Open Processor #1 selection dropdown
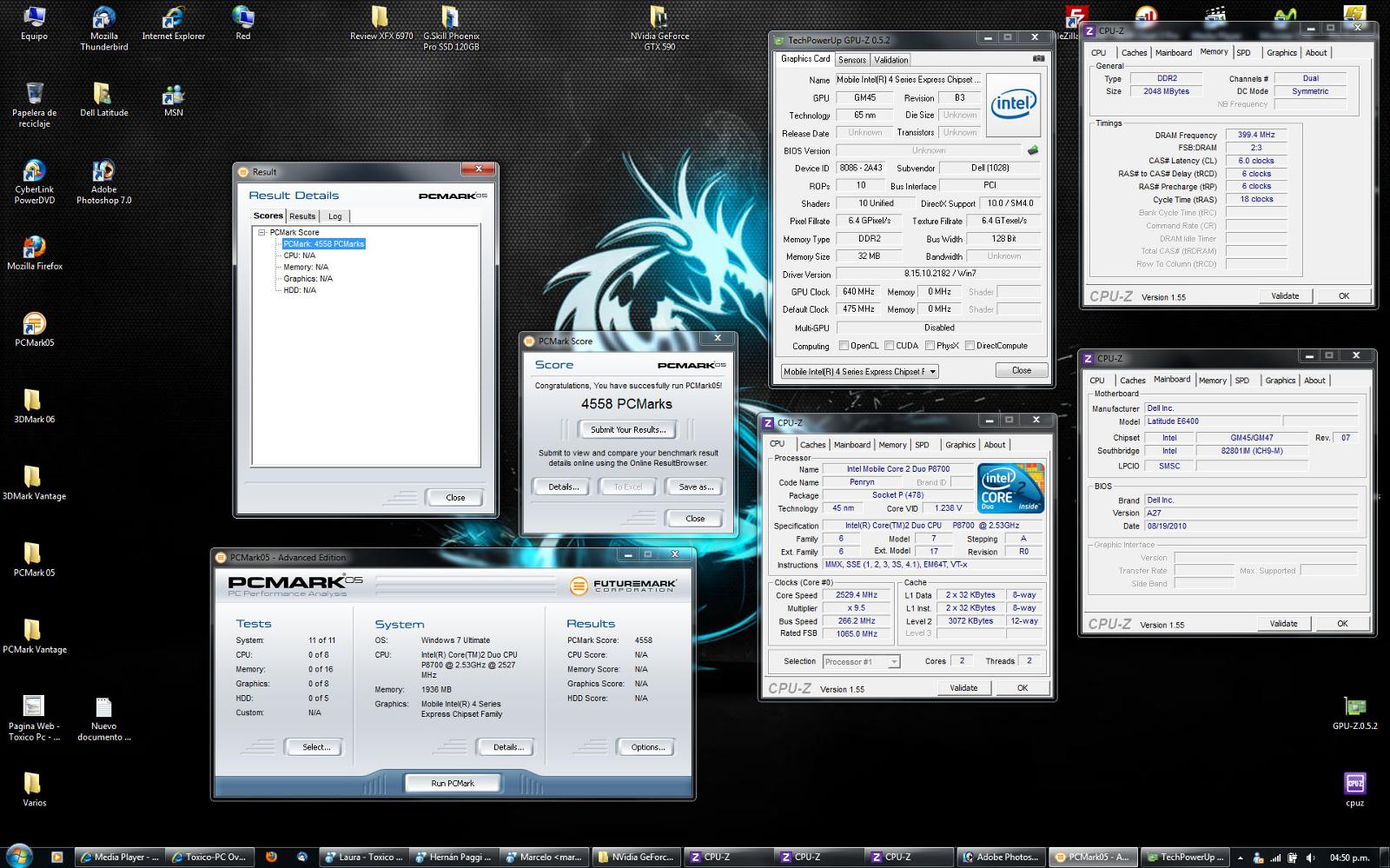1390x868 pixels. [x=861, y=662]
